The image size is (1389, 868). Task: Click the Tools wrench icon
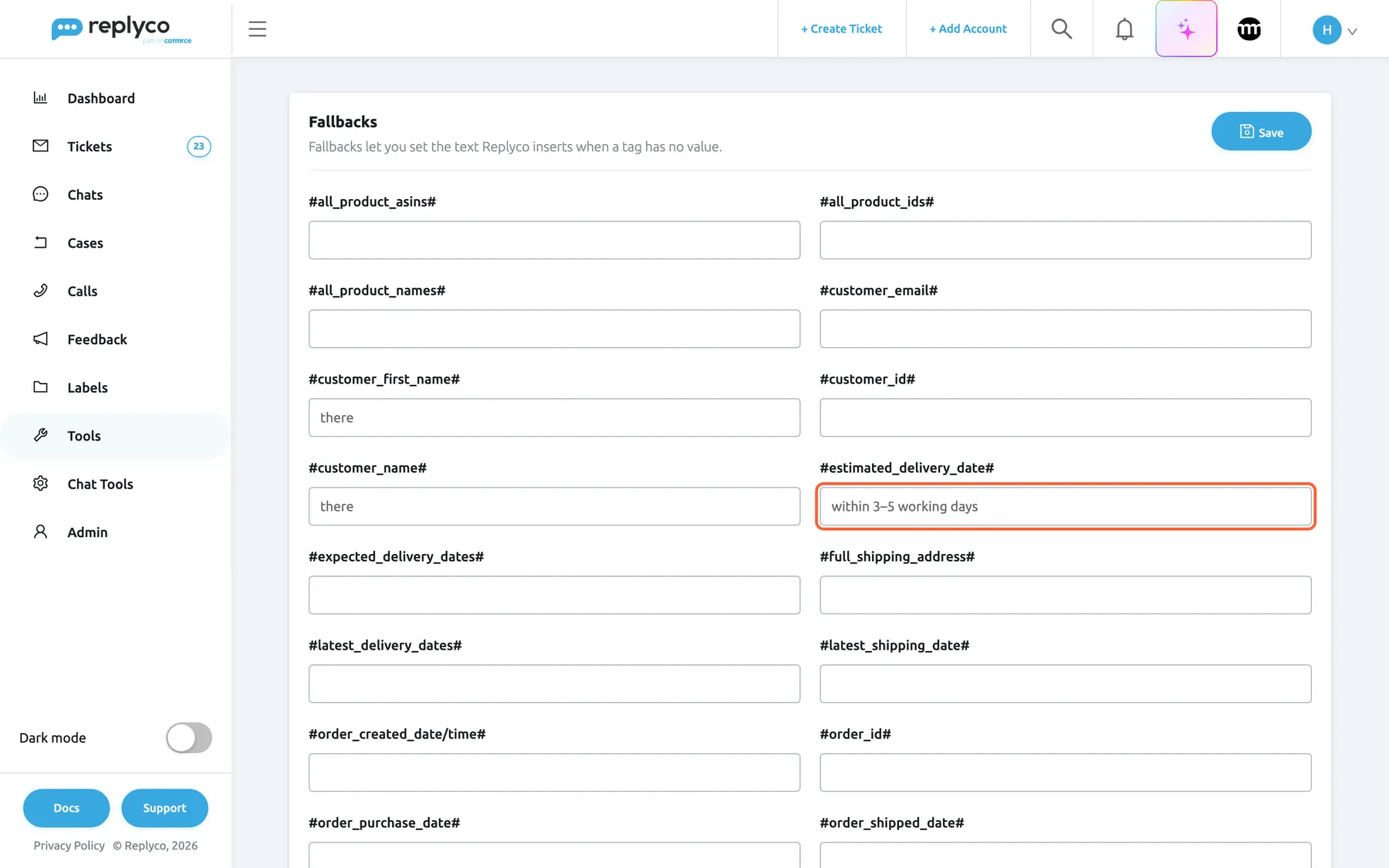tap(40, 435)
